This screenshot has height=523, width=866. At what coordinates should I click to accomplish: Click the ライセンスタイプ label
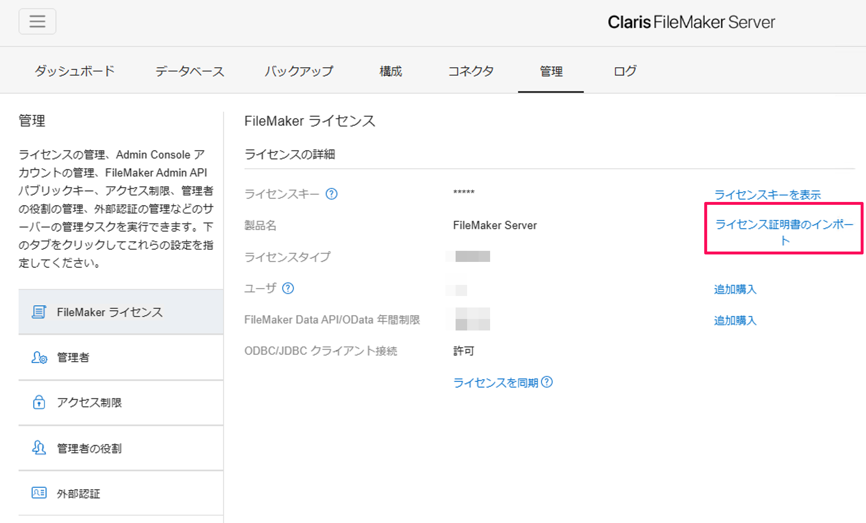(x=287, y=257)
